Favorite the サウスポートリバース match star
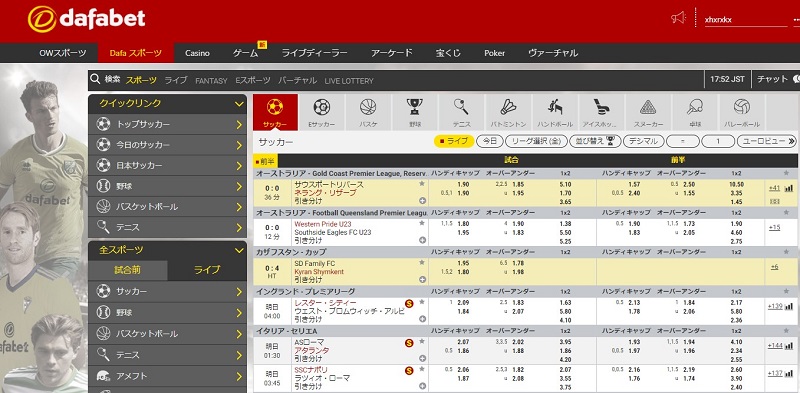800x393 pixels. coord(421,184)
